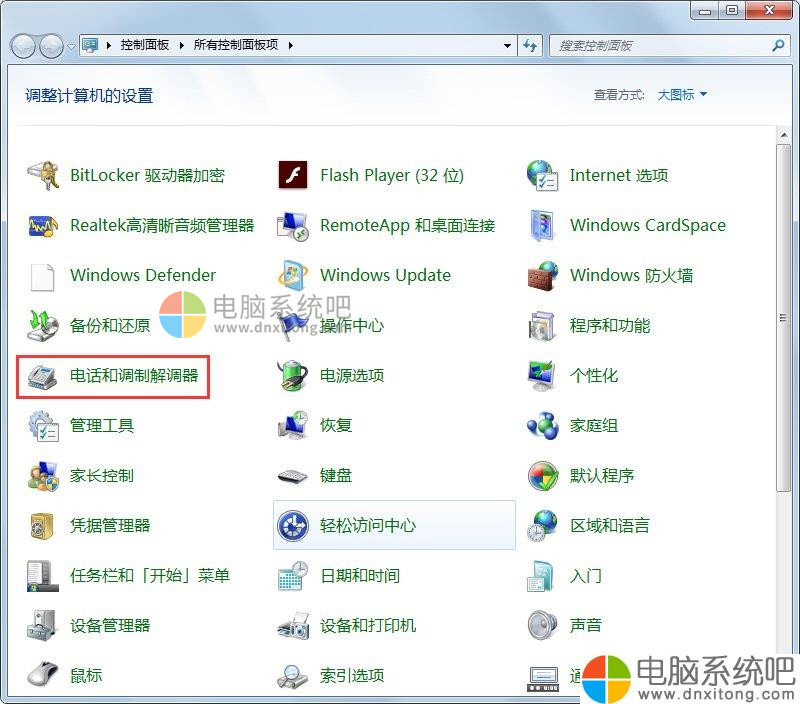Screen dimensions: 800x704
Task: Expand the arrow after 所有控制面板项 breadcrumb
Action: (x=291, y=45)
